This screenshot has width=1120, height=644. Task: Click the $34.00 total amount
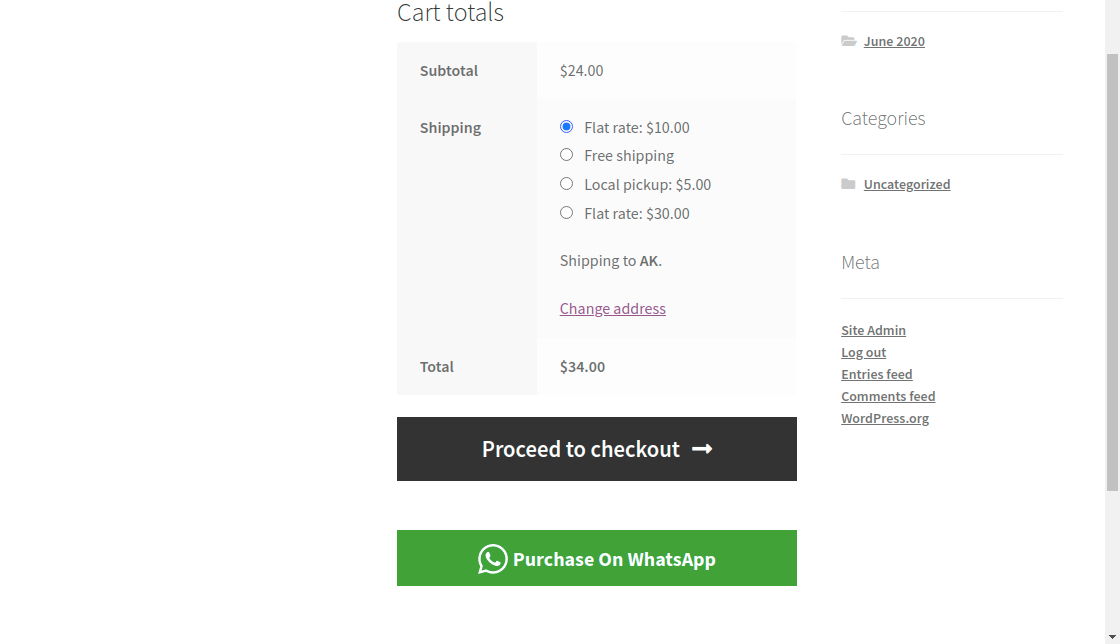[x=582, y=366]
